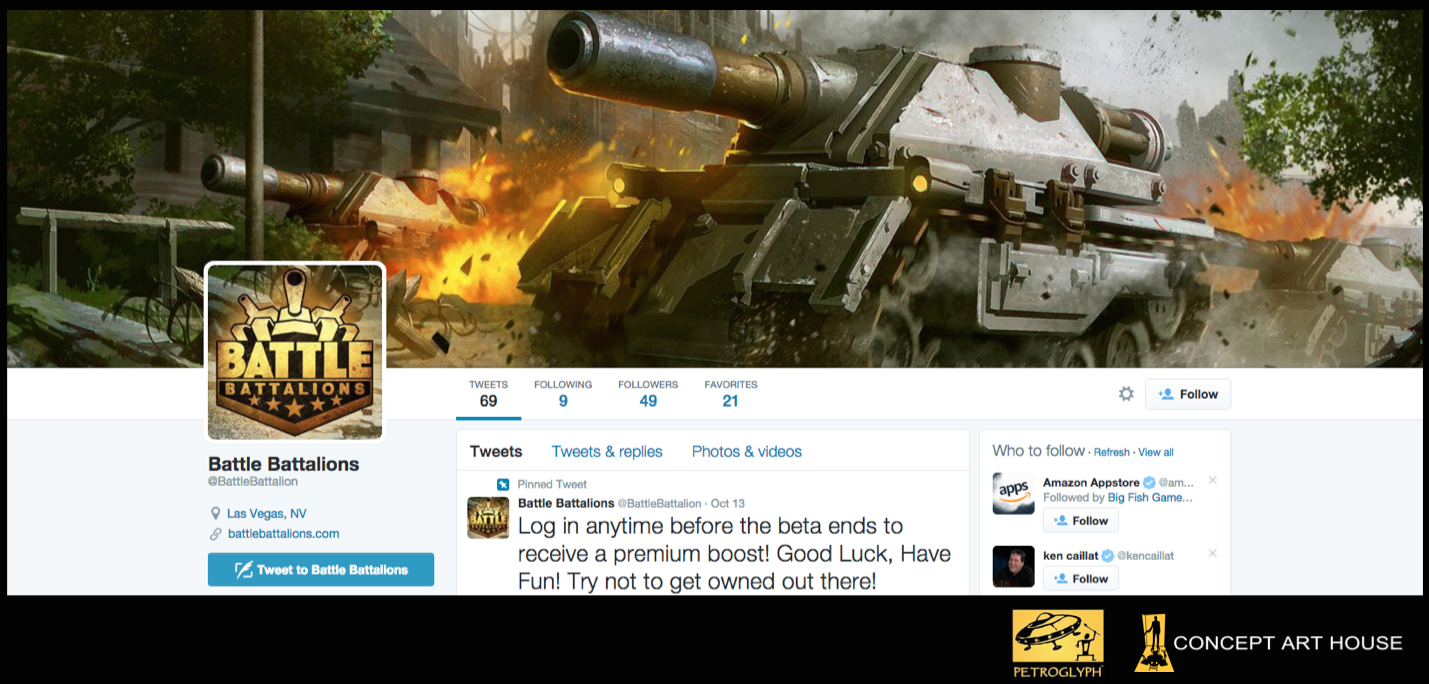Click the Who to follow heading
Viewport: 1429px width, 684px height.
(1038, 451)
